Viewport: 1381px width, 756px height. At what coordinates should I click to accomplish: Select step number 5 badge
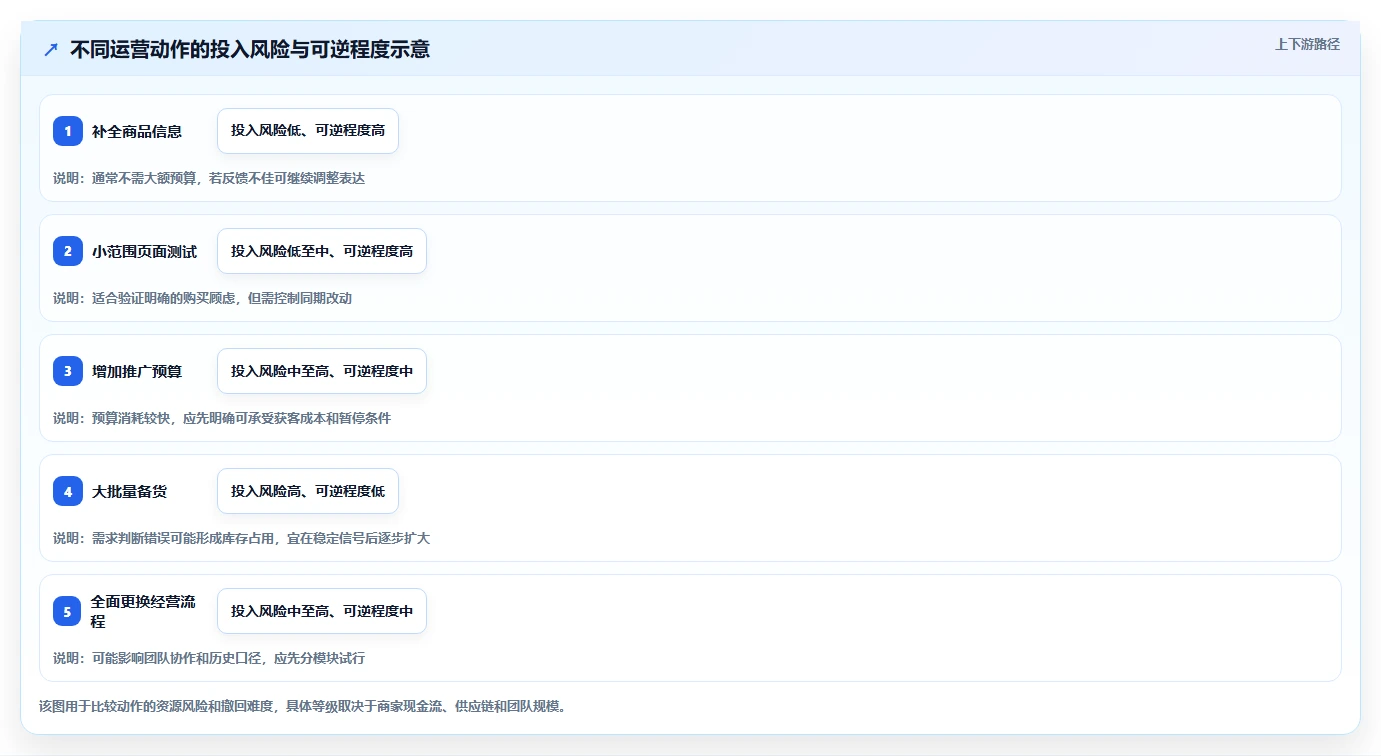pyautogui.click(x=67, y=611)
